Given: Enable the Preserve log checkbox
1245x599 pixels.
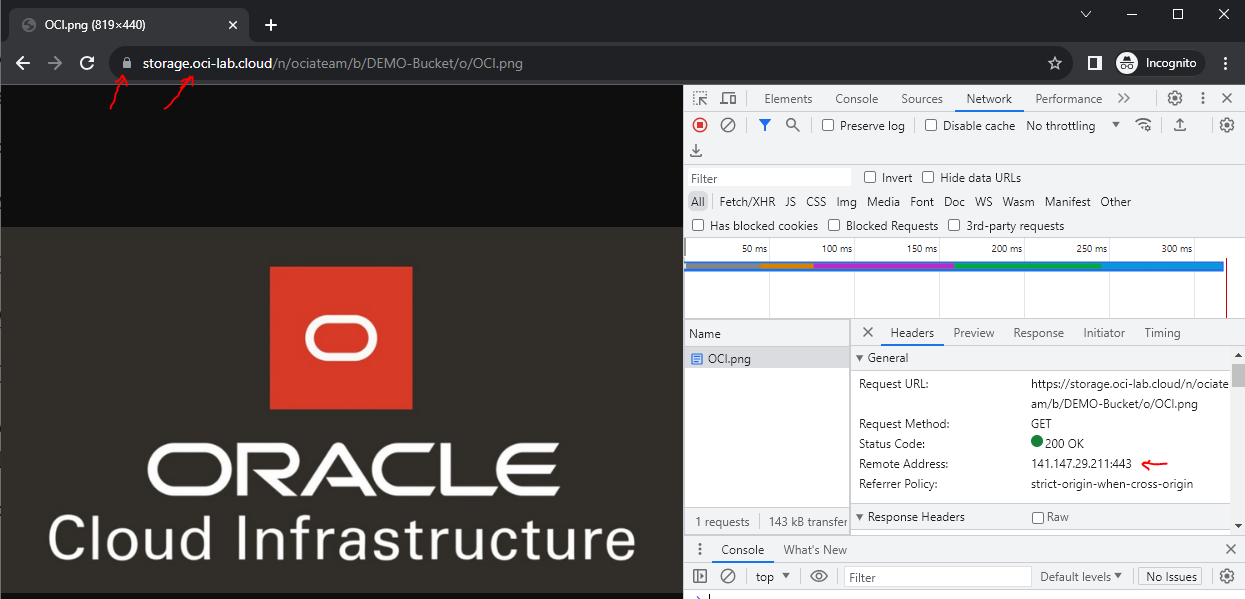Looking at the screenshot, I should point(828,126).
